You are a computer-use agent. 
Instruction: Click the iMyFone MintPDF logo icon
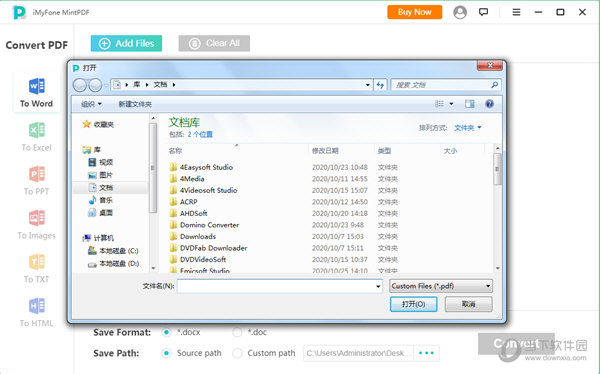pyautogui.click(x=19, y=12)
